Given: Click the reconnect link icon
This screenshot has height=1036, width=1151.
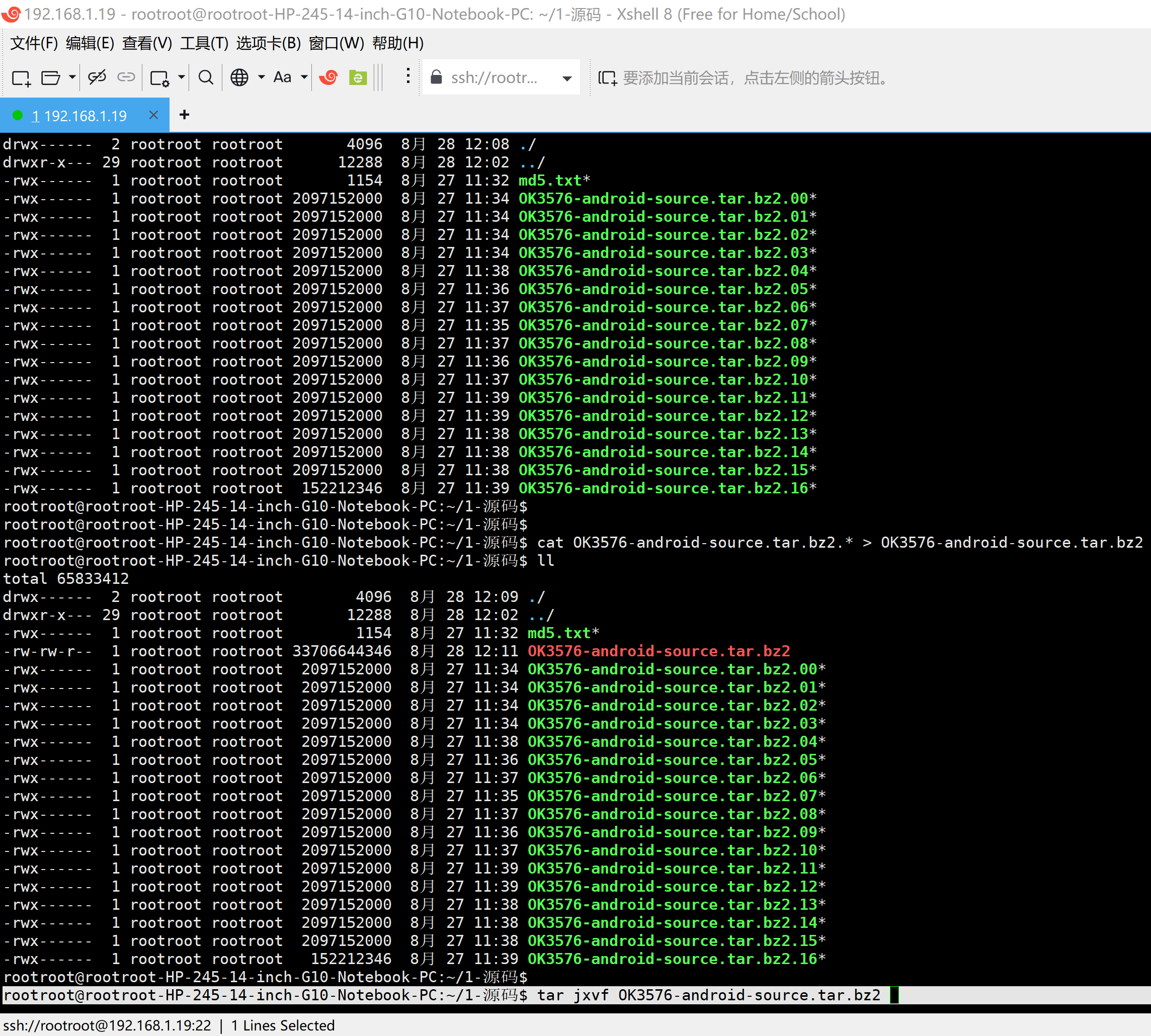Looking at the screenshot, I should (126, 77).
